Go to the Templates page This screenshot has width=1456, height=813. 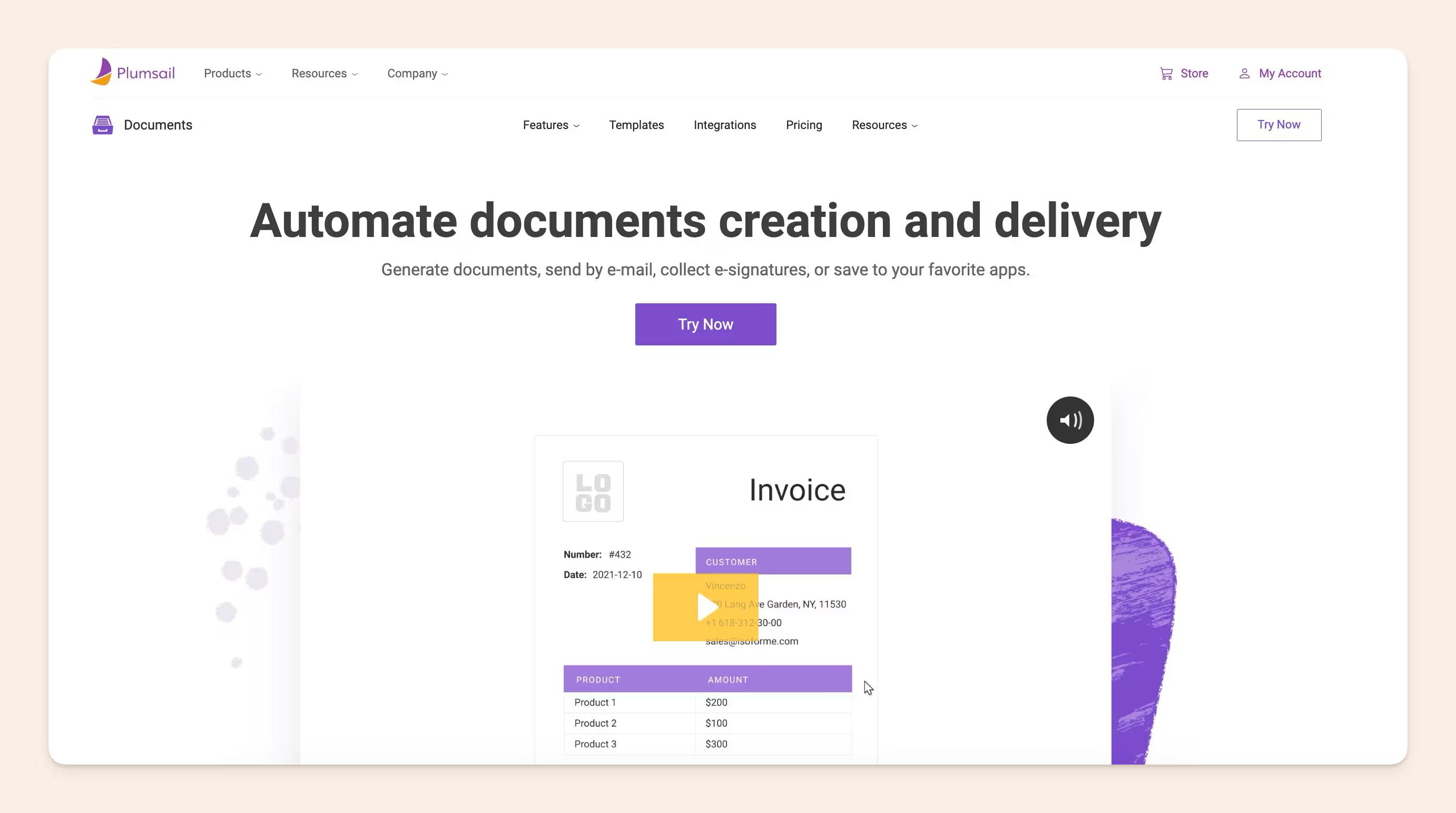click(636, 125)
